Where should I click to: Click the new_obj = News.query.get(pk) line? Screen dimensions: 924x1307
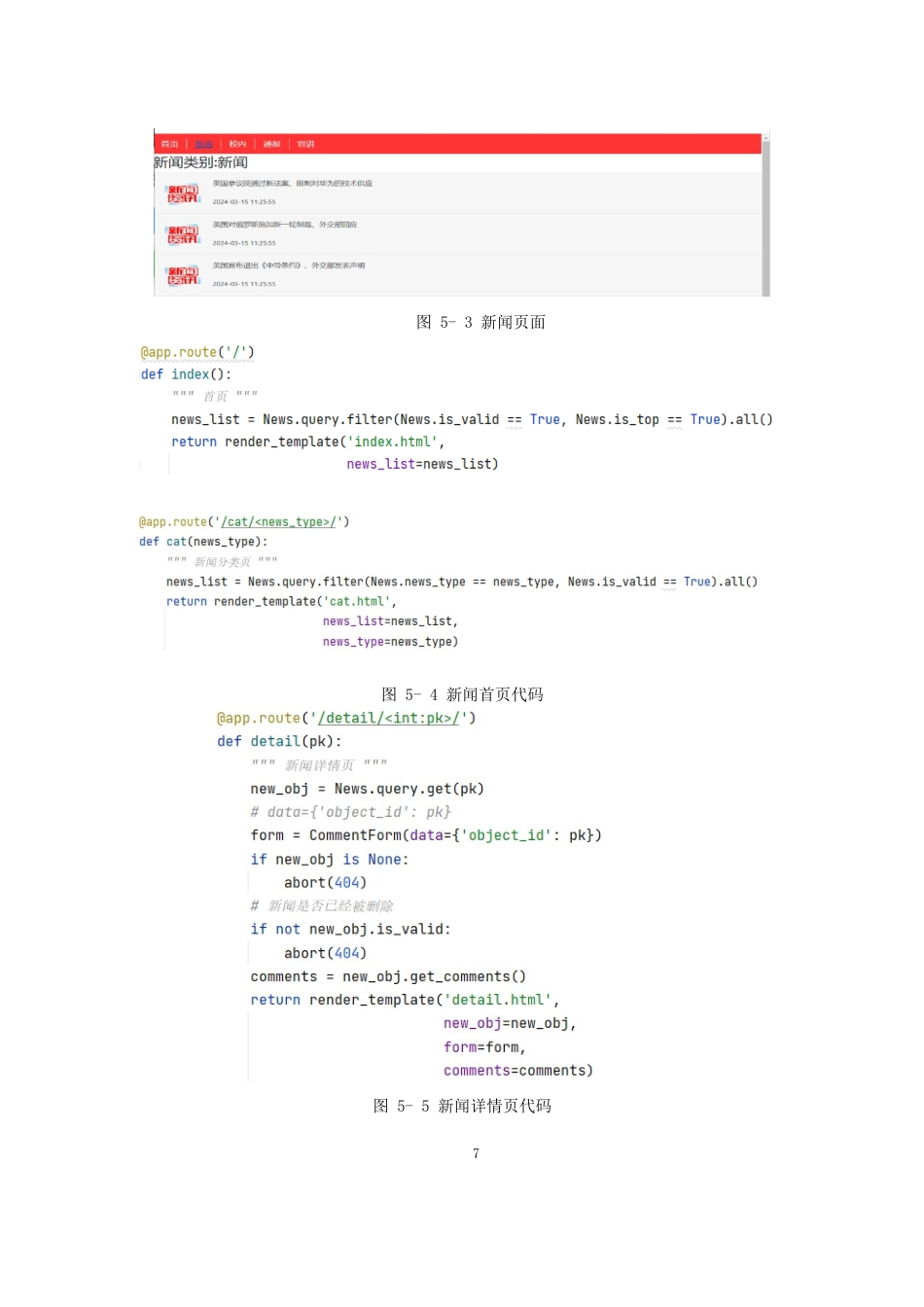coord(367,789)
